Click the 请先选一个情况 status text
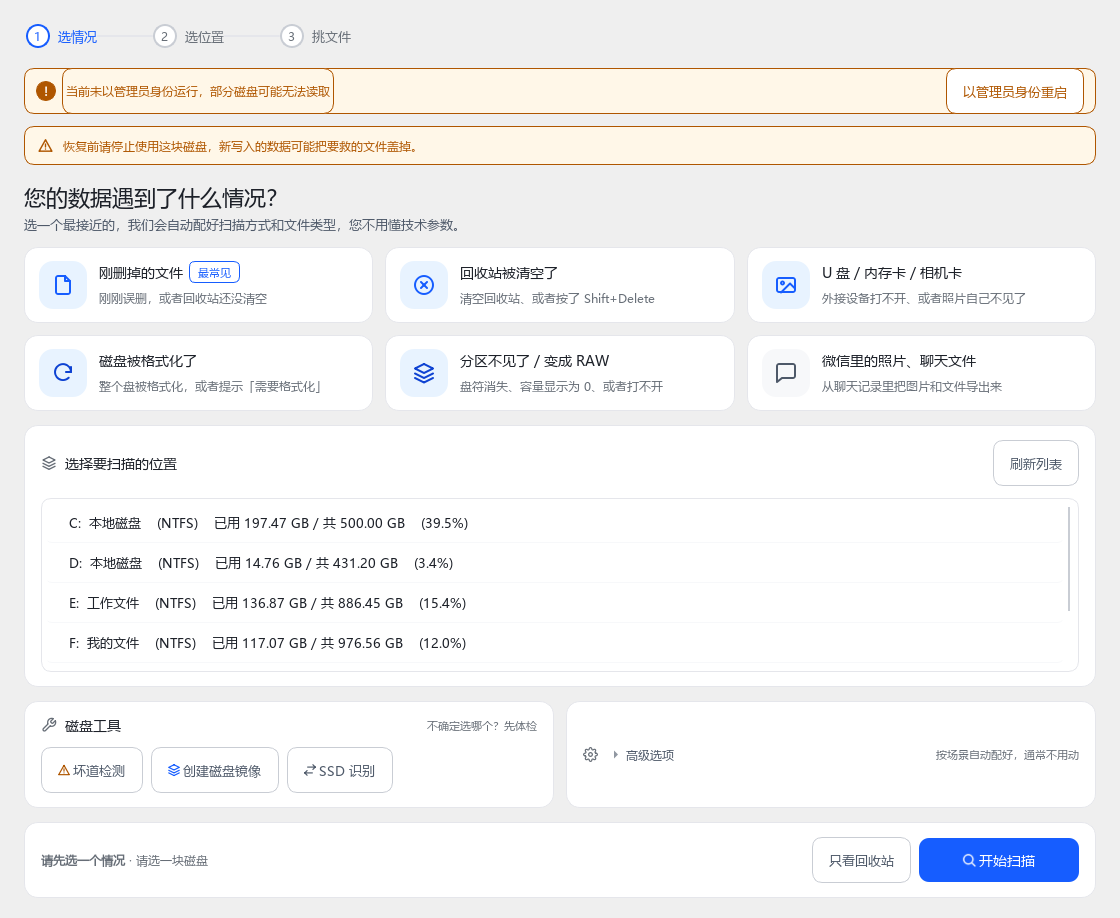Screen dimensions: 1120x918 click(x=83, y=860)
